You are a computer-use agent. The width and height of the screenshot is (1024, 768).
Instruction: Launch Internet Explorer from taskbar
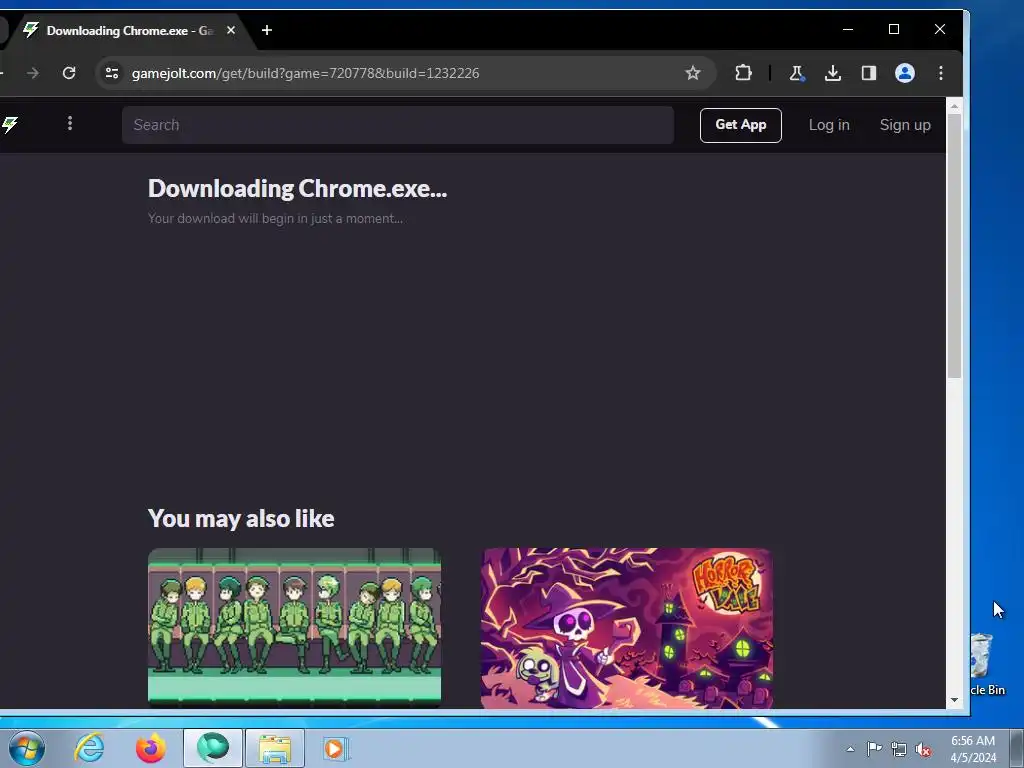coord(89,748)
